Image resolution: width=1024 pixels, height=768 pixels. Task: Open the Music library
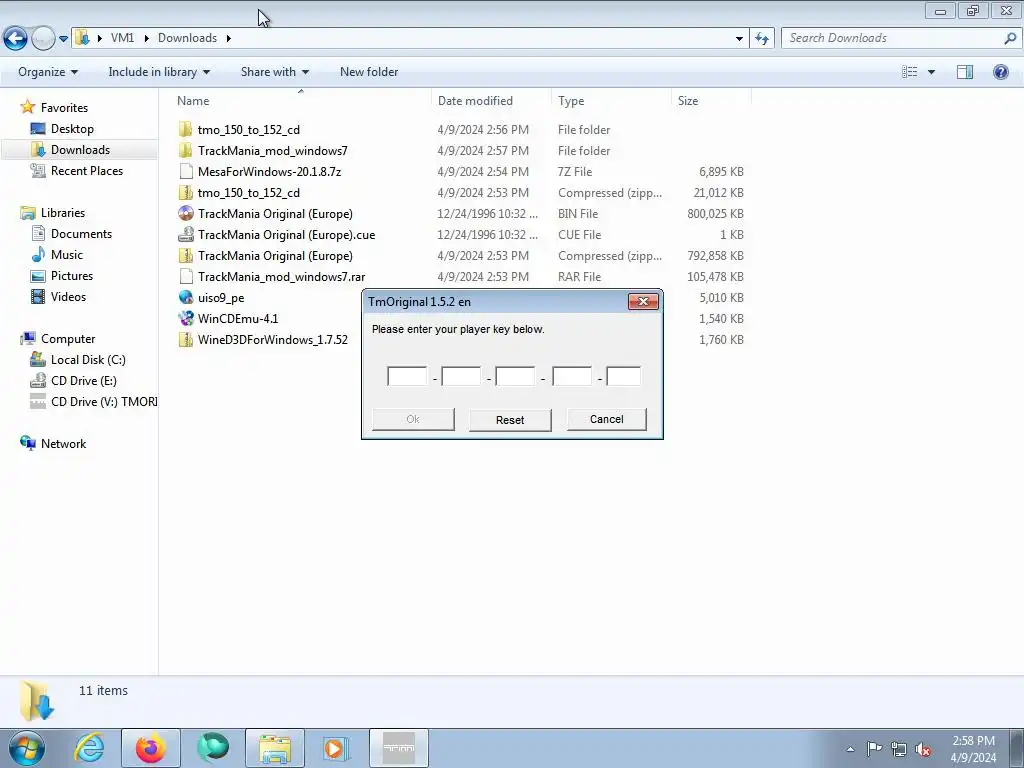coord(67,255)
